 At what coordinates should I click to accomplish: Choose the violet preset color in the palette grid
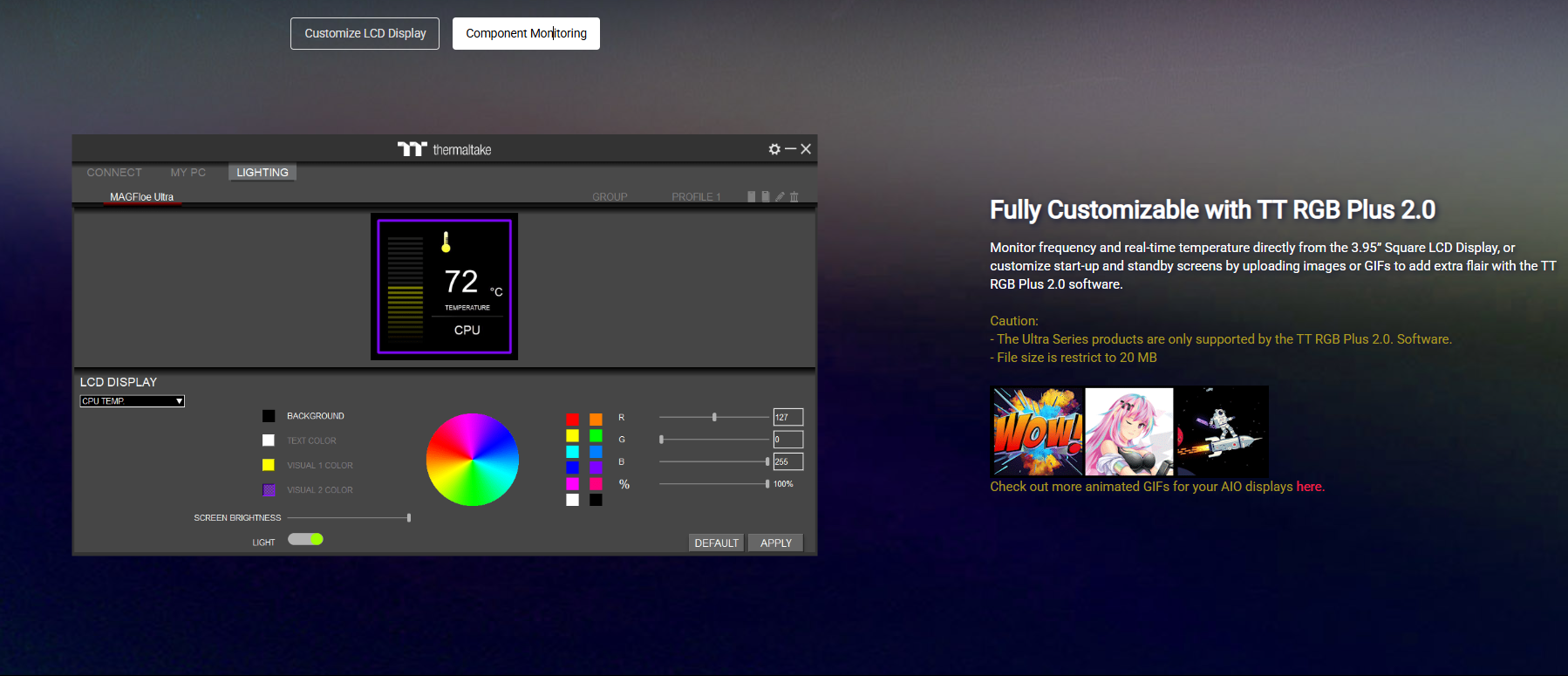[x=596, y=468]
